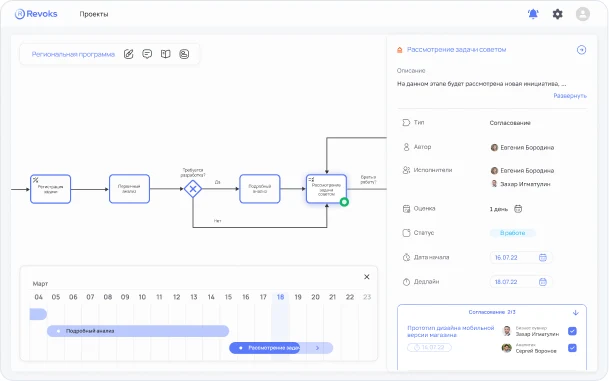Select the Первичный анализ node
Screen dimensions: 609x381
point(129,189)
